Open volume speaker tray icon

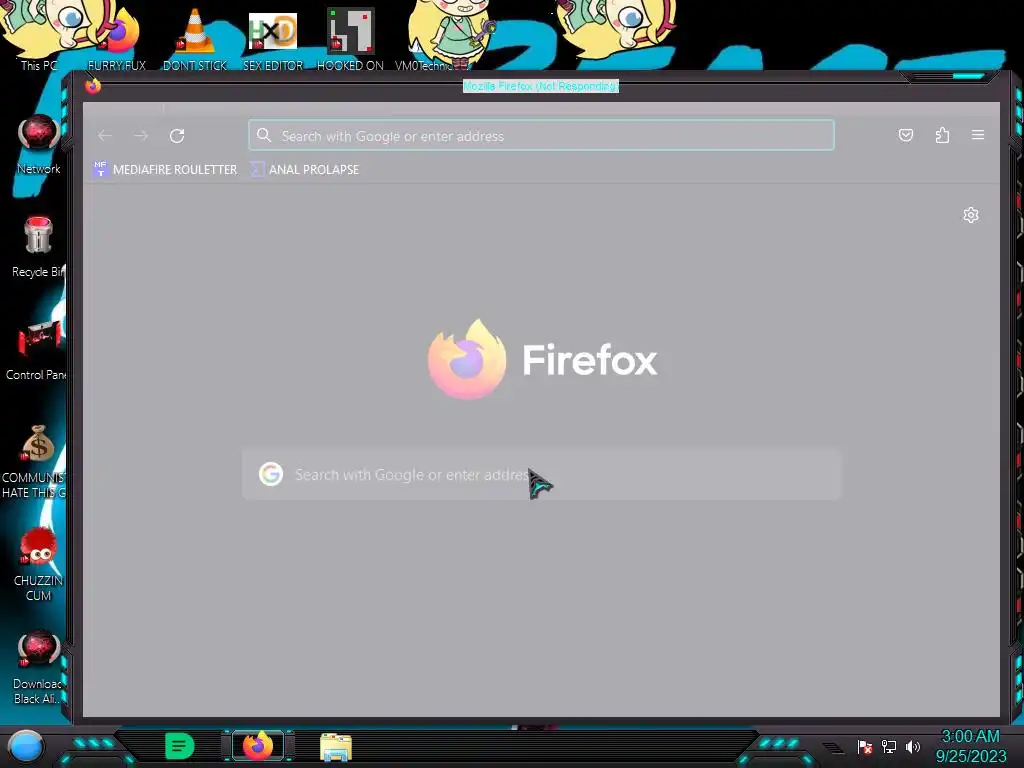[x=912, y=746]
